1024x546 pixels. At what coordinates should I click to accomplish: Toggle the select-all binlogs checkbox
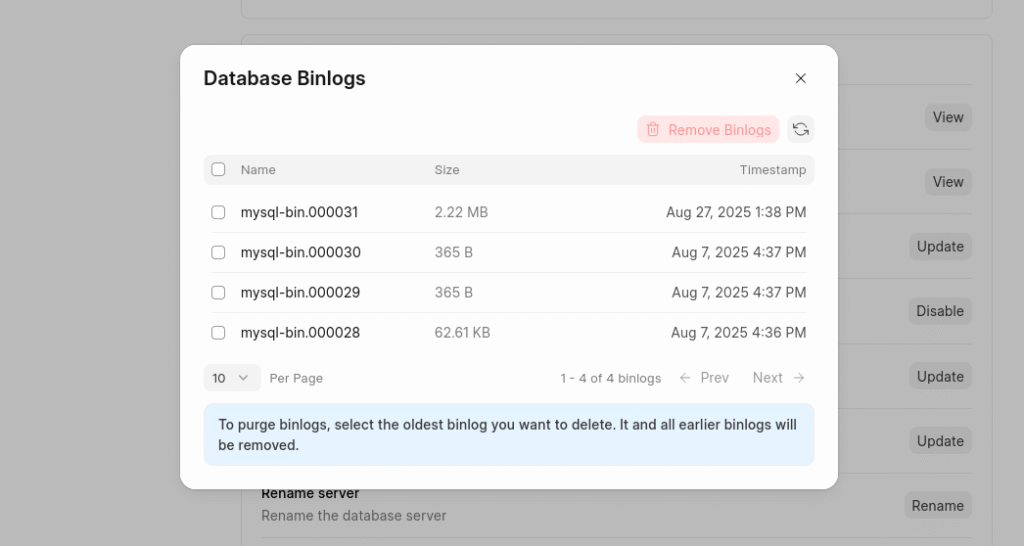tap(218, 170)
